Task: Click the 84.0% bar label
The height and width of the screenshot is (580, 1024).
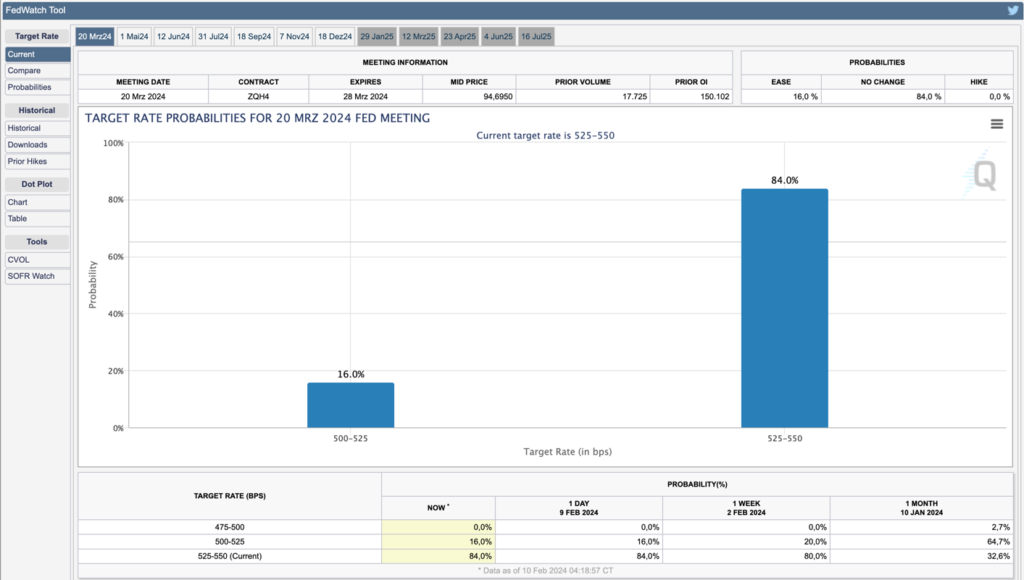Action: pyautogui.click(x=784, y=180)
